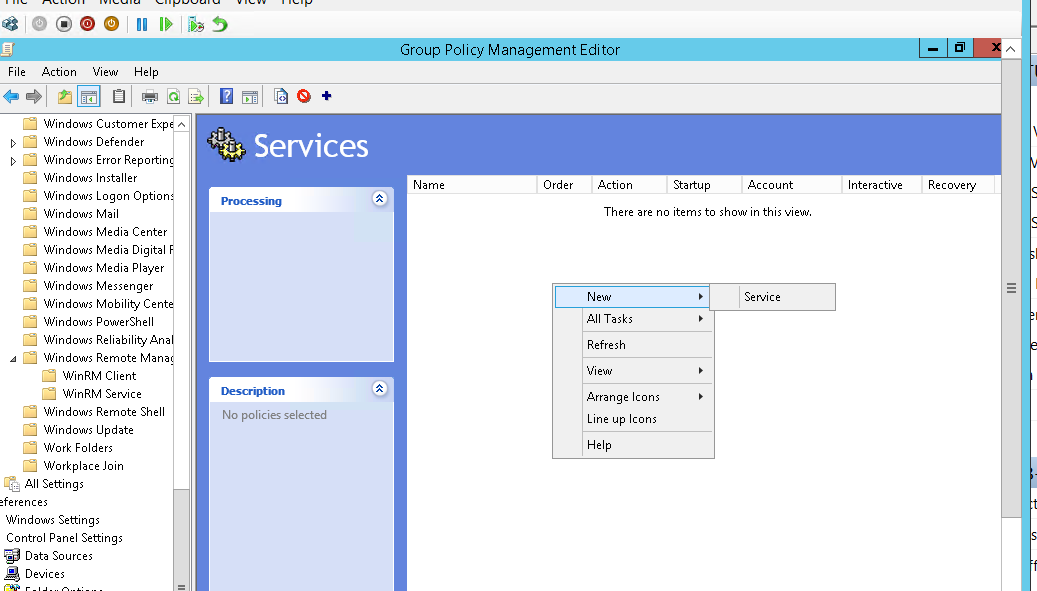Open the Help menu of Policy Editor
The height and width of the screenshot is (591, 1037).
pos(146,72)
